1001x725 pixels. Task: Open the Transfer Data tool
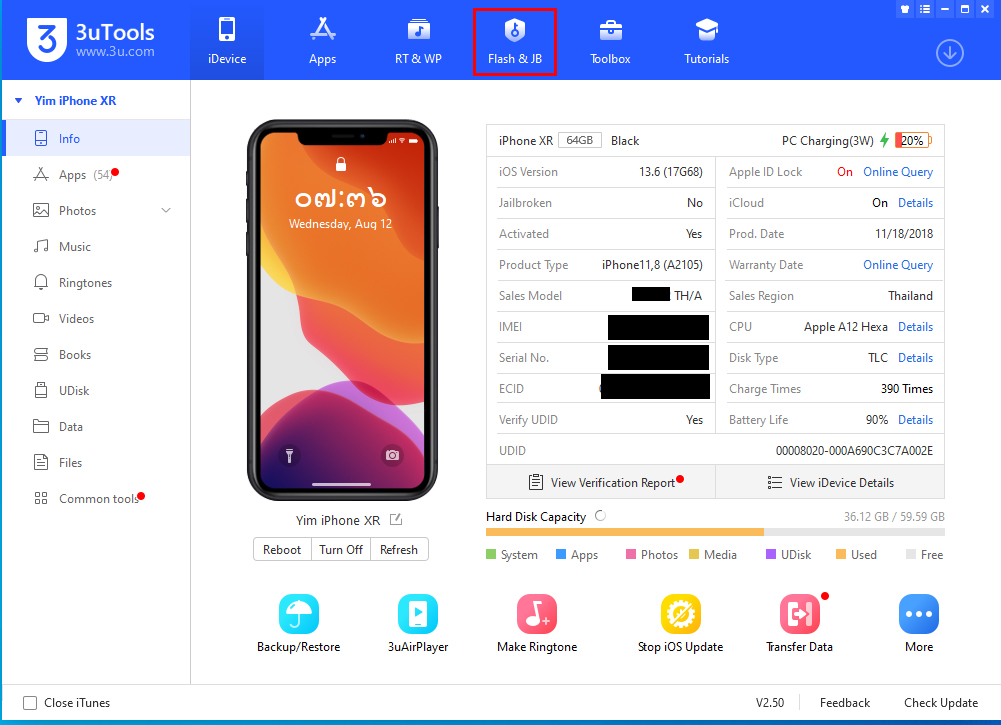click(x=799, y=614)
